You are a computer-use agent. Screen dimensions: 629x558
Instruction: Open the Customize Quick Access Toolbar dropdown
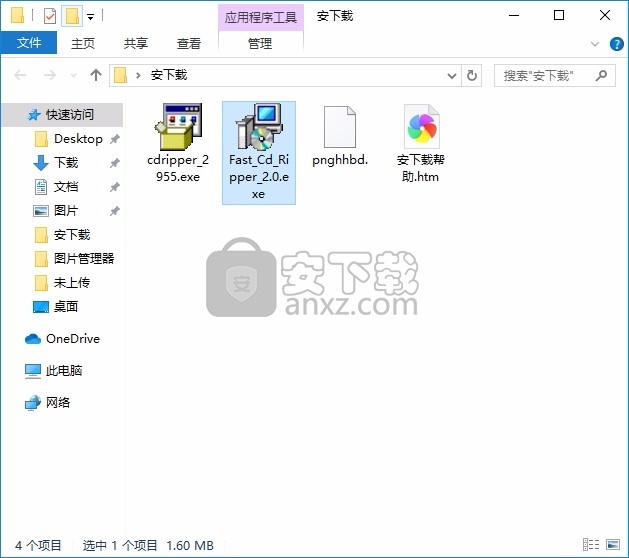pyautogui.click(x=91, y=17)
